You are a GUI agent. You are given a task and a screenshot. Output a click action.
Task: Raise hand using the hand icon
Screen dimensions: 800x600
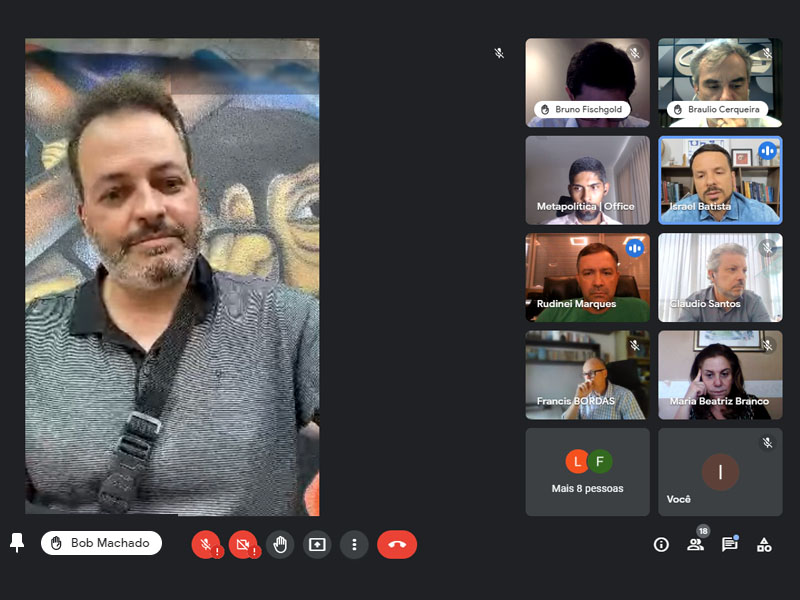(x=281, y=544)
